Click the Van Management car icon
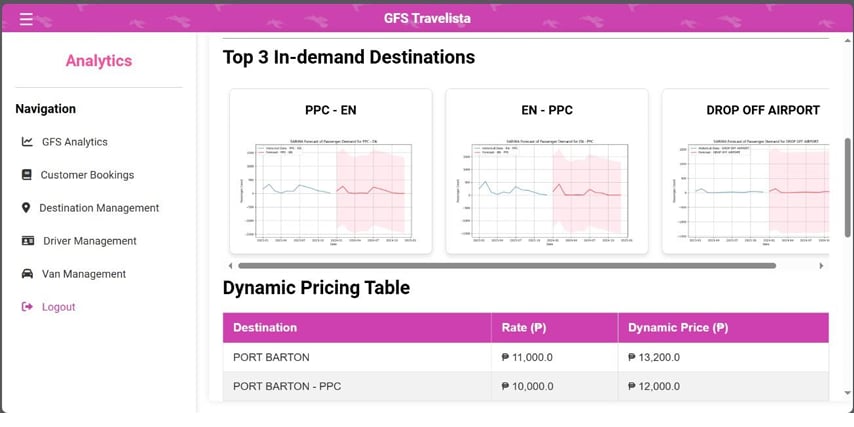Screen dimensions: 854x427 [27, 274]
